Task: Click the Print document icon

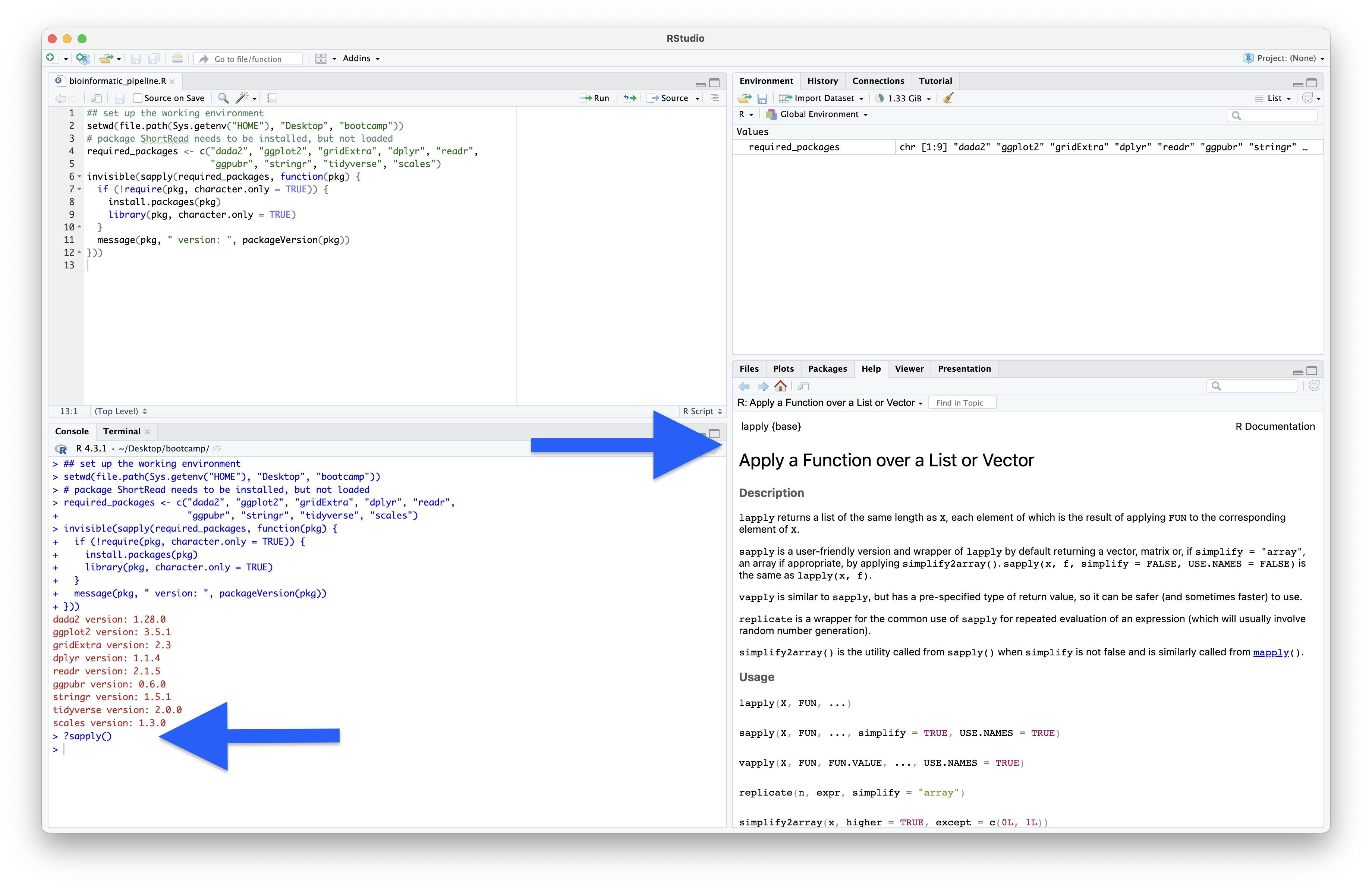Action: click(x=177, y=58)
